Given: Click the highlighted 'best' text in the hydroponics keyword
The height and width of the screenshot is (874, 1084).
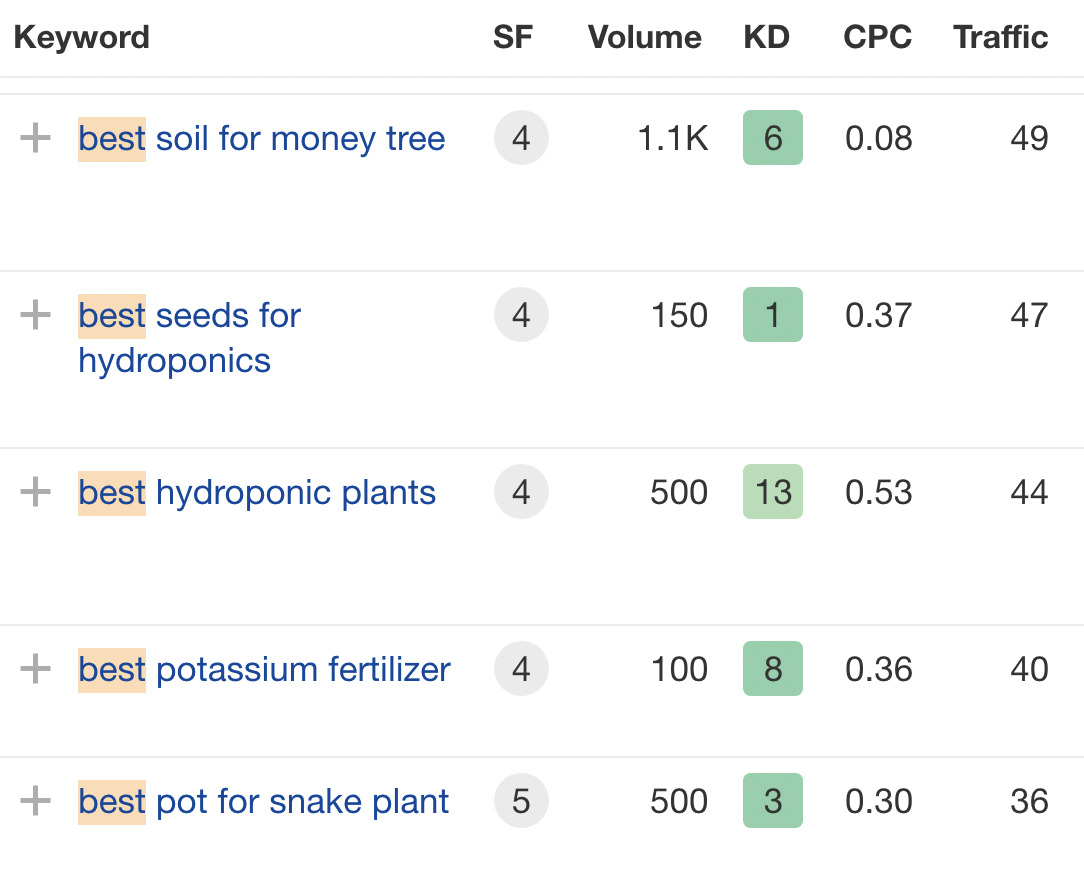Looking at the screenshot, I should [112, 315].
